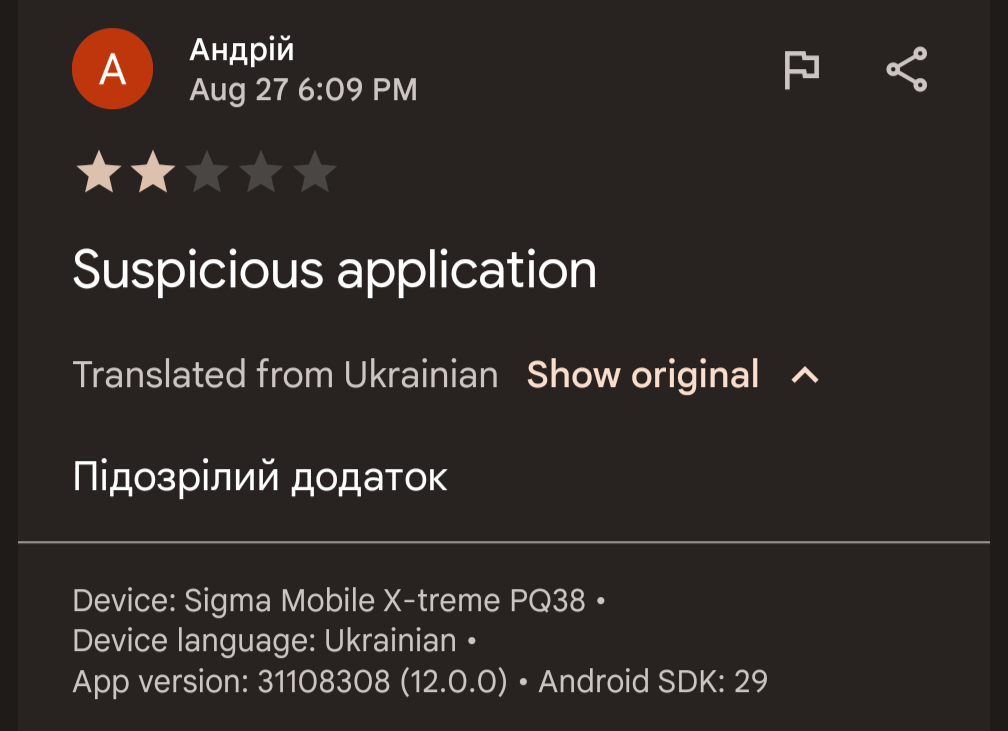Click the 'Device language: Ukrainian' line
Screen dimensions: 1008x731
[265, 641]
